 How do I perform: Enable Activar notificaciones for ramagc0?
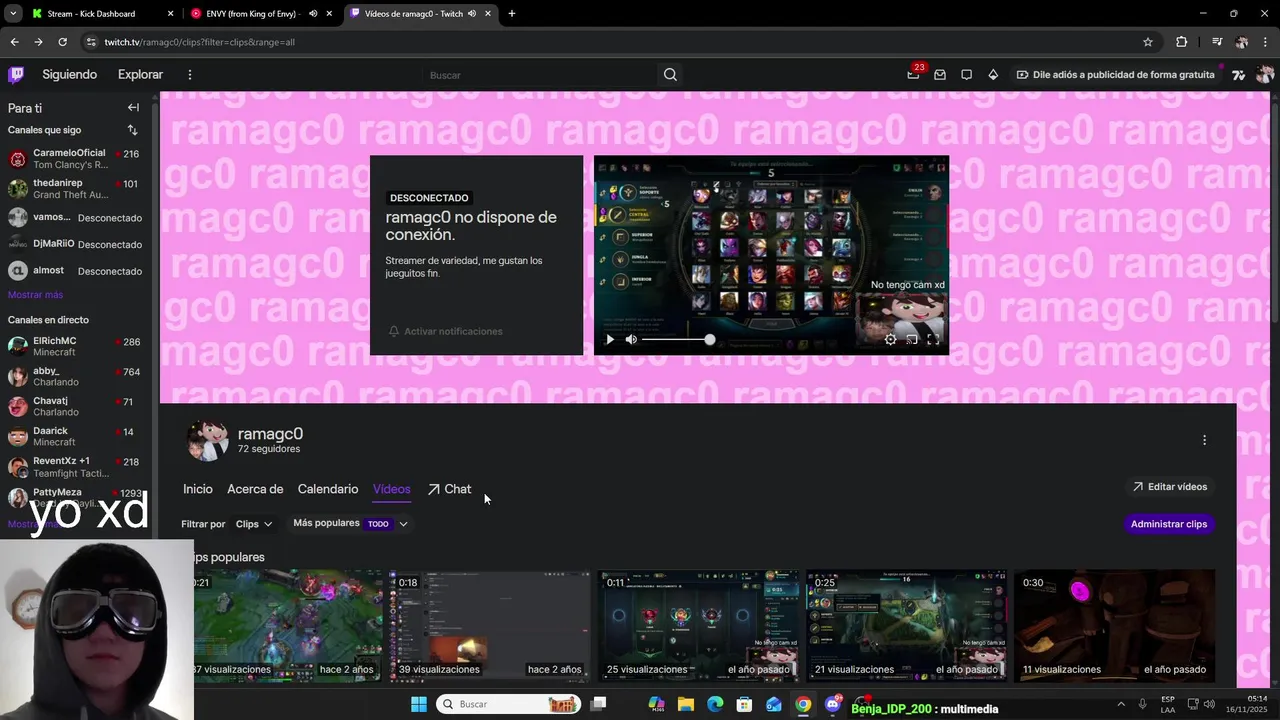tap(446, 331)
